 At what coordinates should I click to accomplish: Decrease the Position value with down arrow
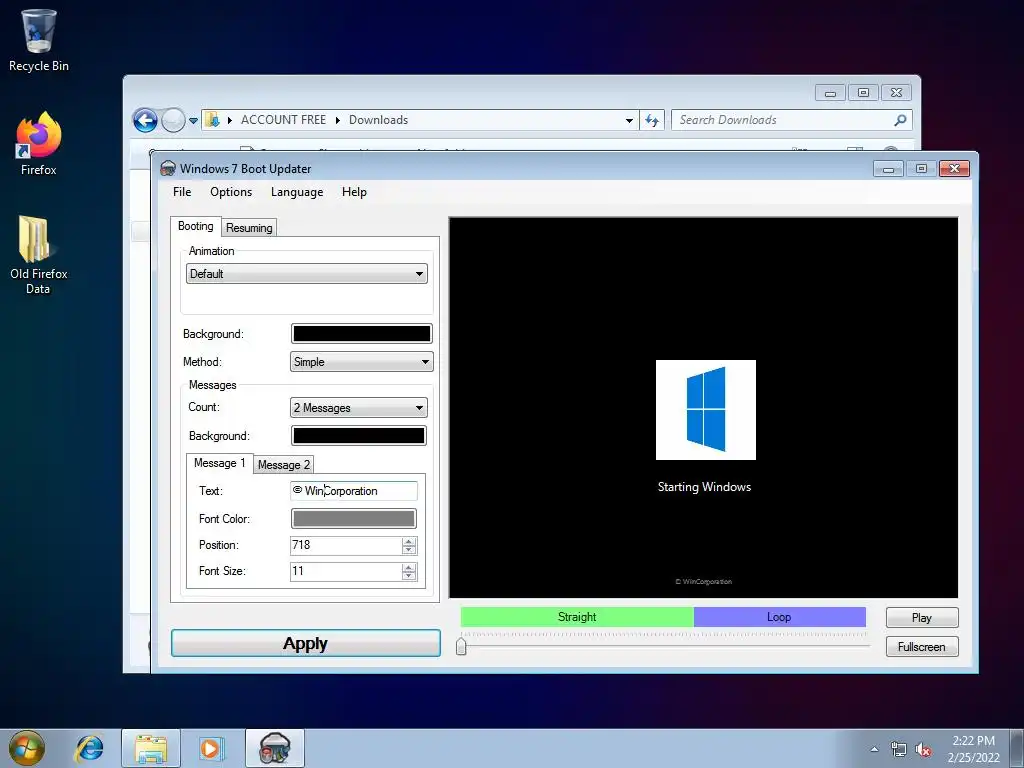click(409, 550)
